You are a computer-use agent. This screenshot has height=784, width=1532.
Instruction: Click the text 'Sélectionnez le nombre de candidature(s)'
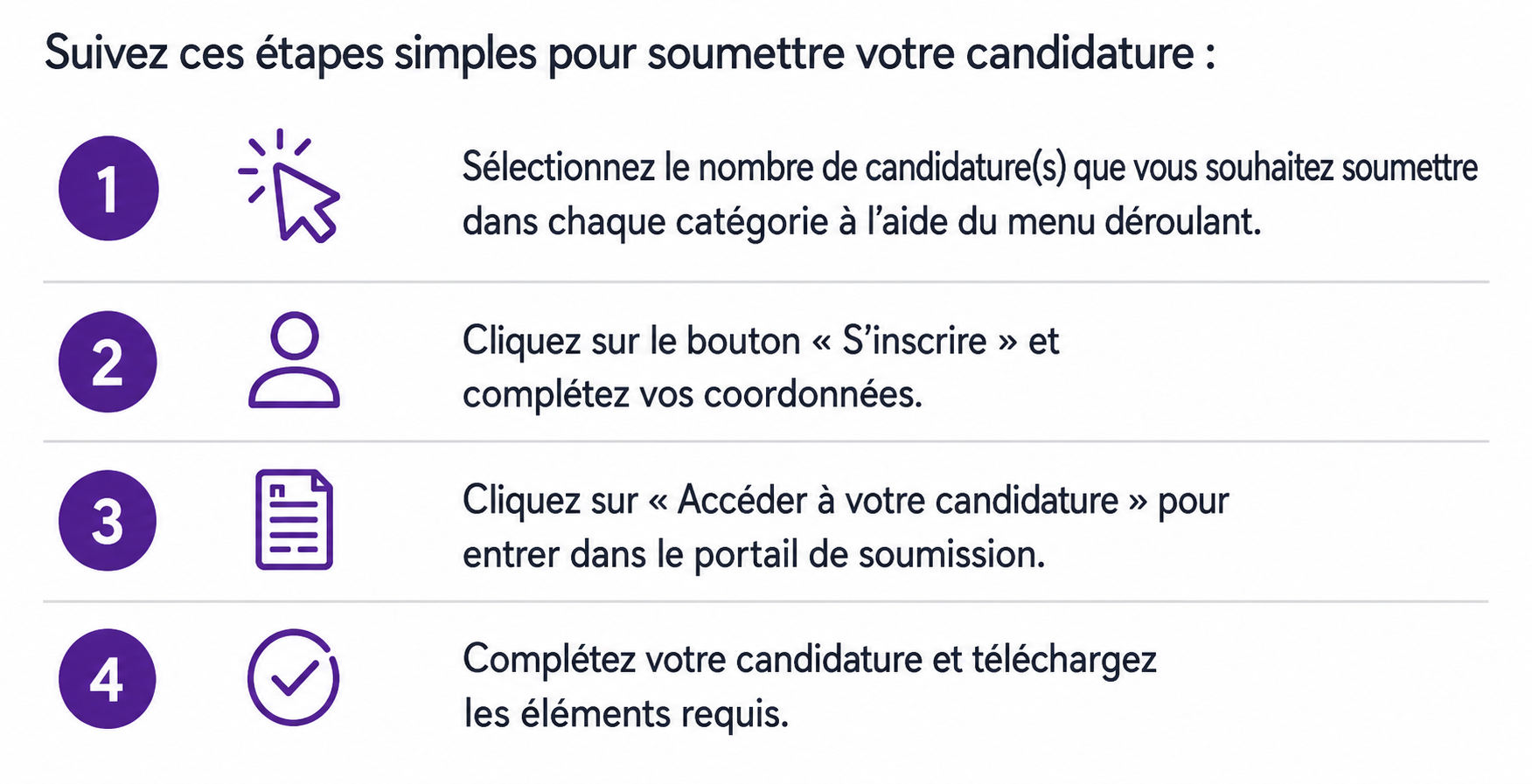click(x=764, y=168)
